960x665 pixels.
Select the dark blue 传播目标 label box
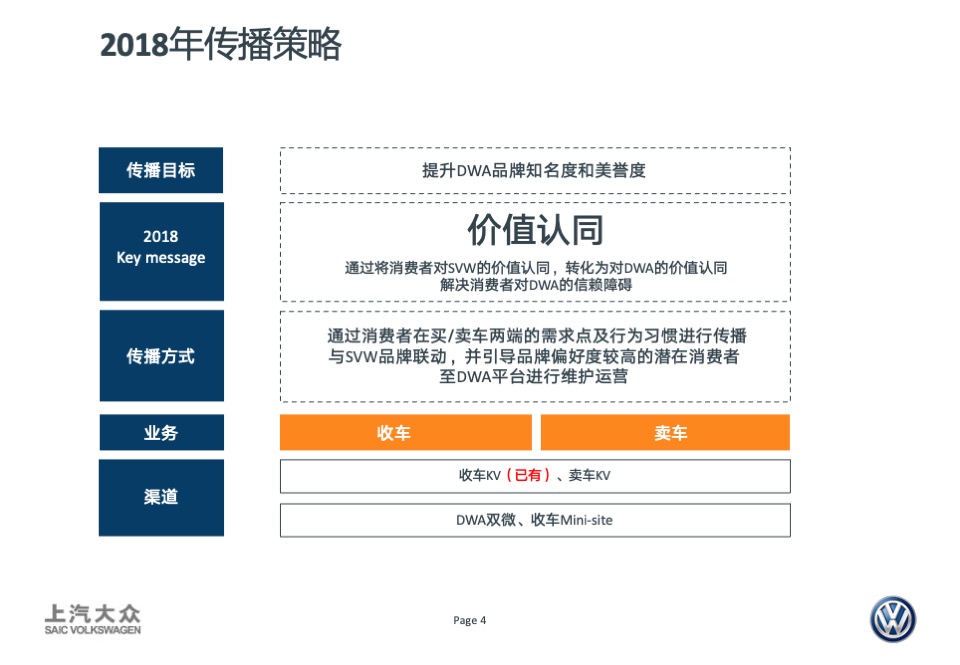tap(160, 170)
